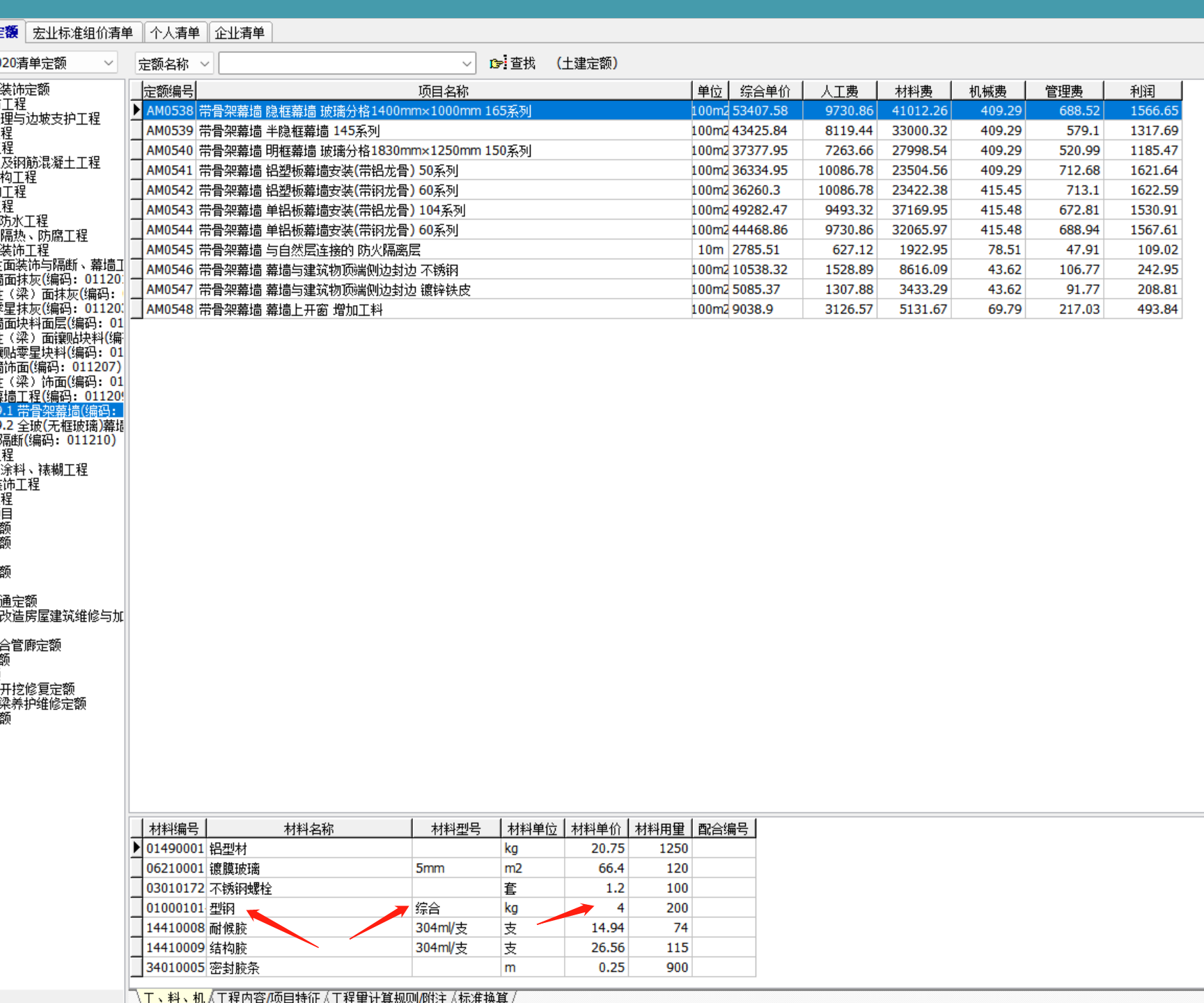This screenshot has height=1003, width=1204.
Task: Click AM0538 综合单价 cell 53407.58
Action: point(765,111)
